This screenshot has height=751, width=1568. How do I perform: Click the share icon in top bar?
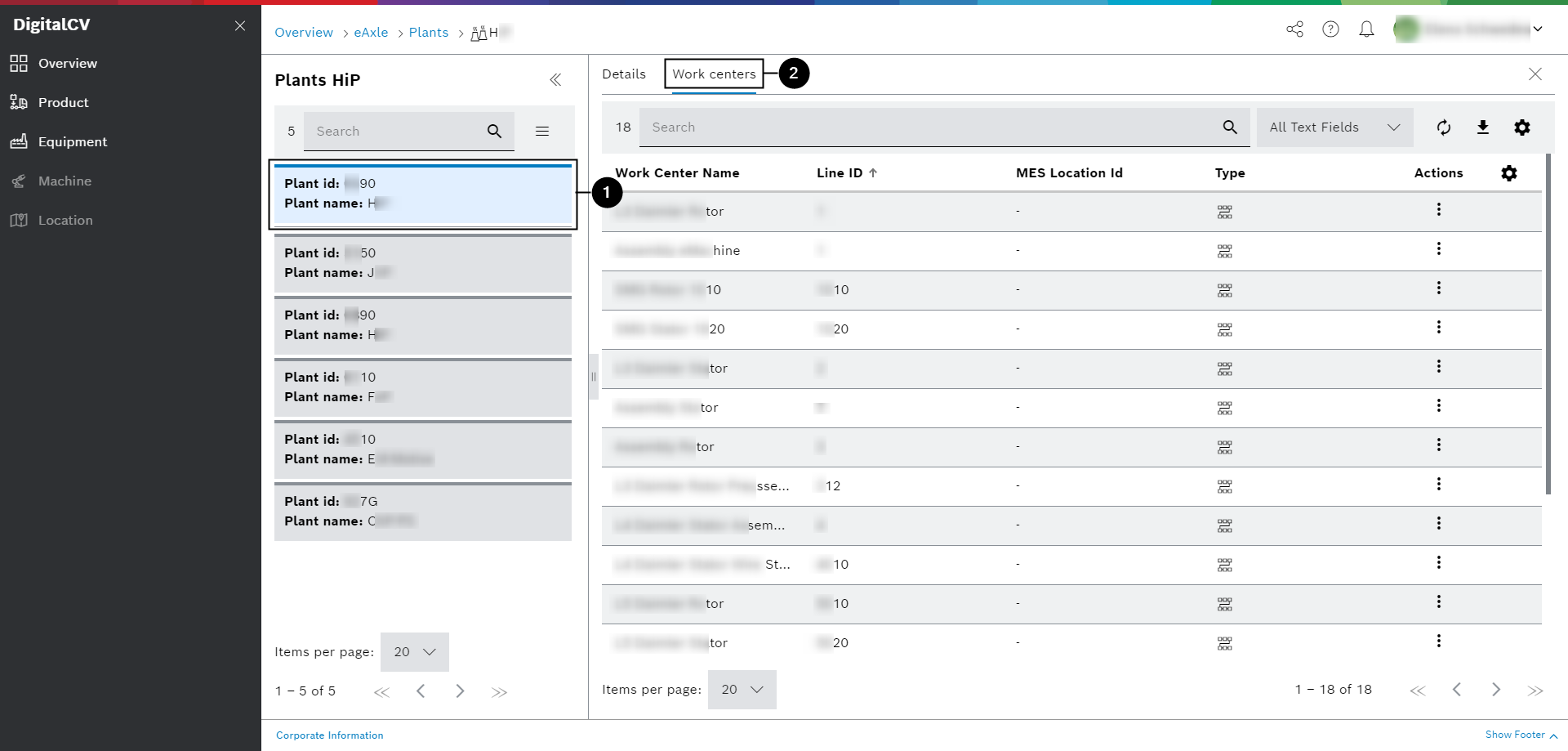pyautogui.click(x=1294, y=29)
